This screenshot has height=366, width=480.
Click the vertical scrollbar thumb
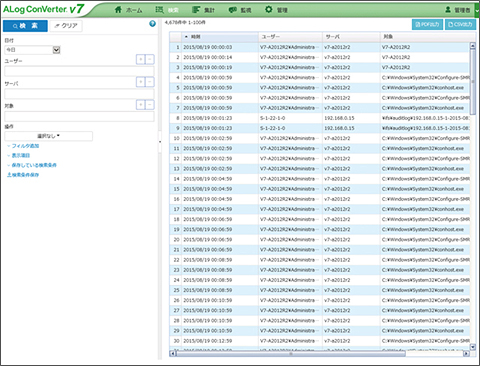pyautogui.click(x=473, y=82)
